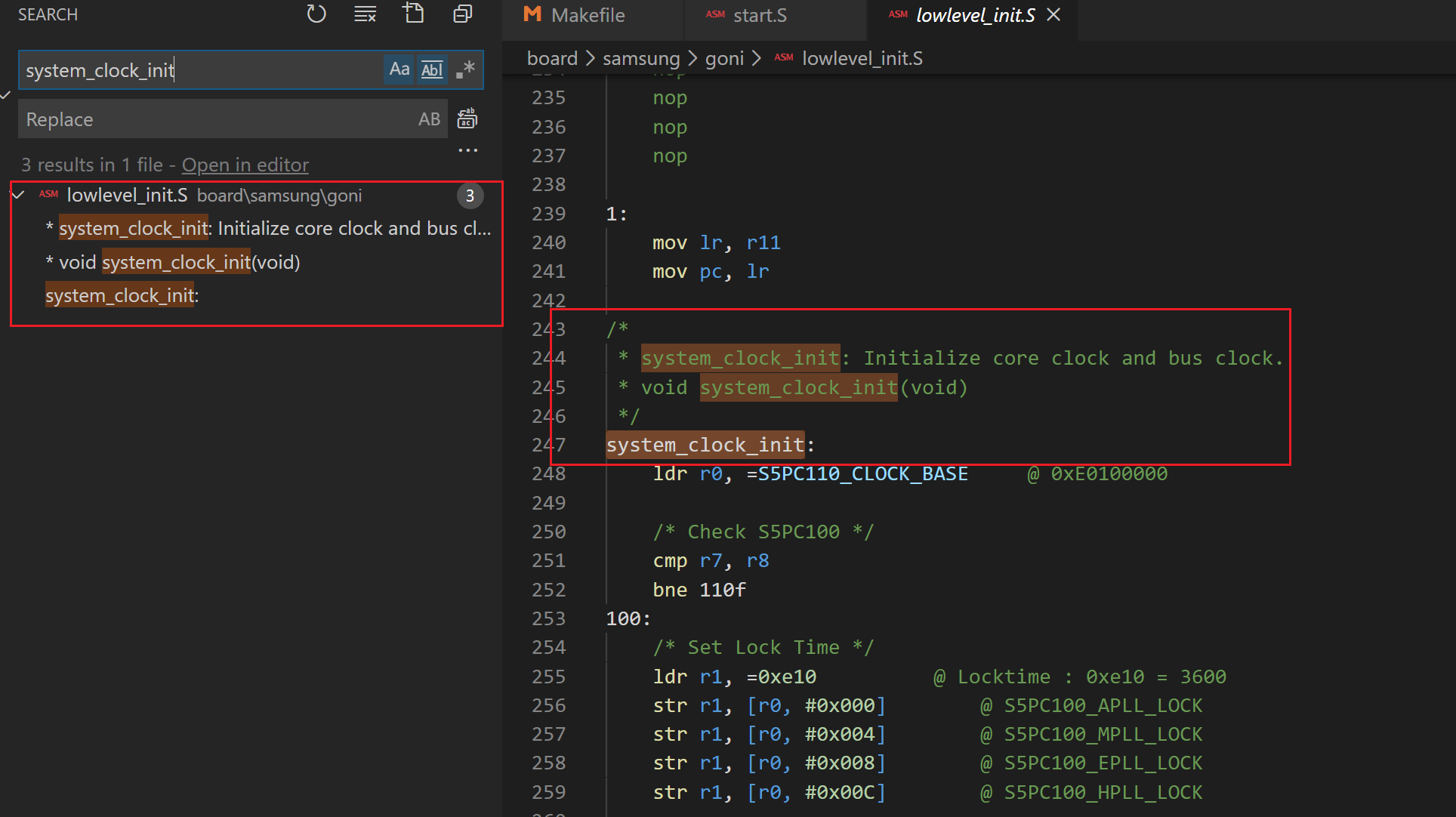Toggle Replace field chevron beside search box

(x=6, y=94)
